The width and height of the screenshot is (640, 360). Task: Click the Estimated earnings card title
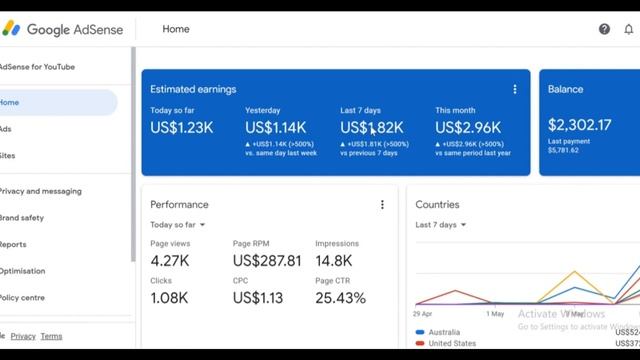tap(193, 89)
